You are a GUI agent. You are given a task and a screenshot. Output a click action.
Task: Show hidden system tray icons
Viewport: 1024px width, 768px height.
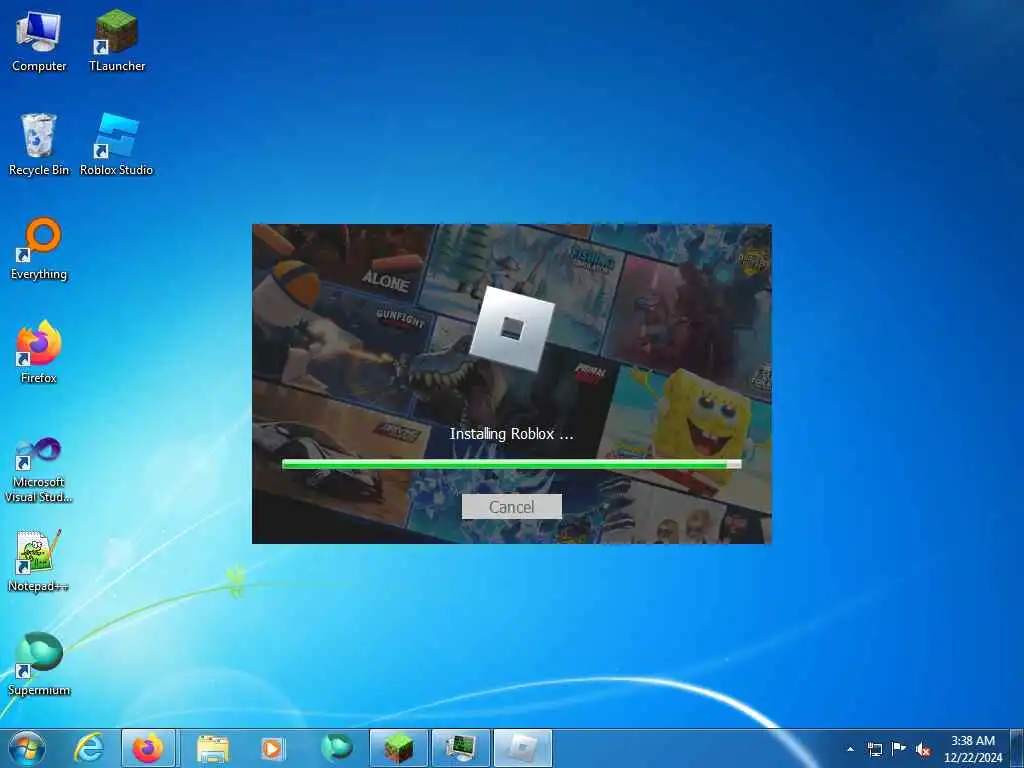tap(850, 749)
